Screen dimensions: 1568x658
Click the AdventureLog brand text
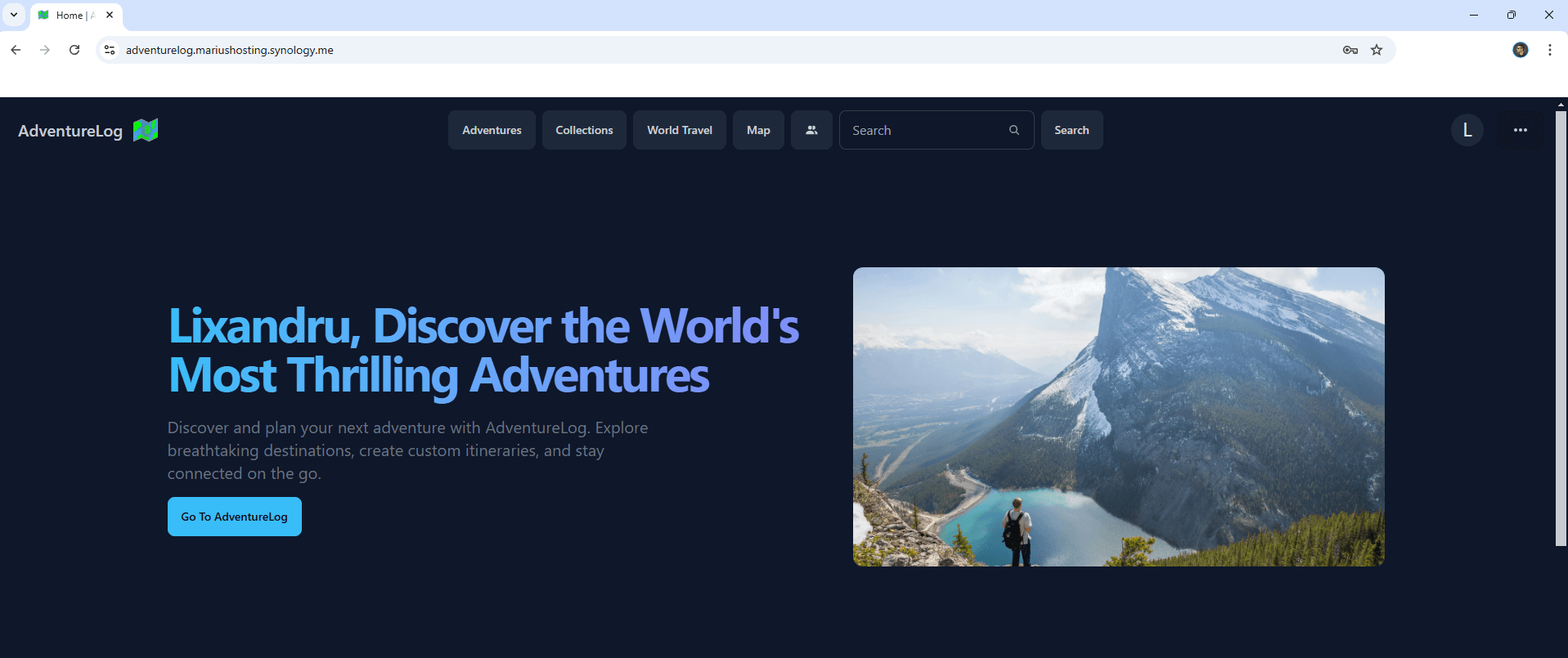point(70,131)
